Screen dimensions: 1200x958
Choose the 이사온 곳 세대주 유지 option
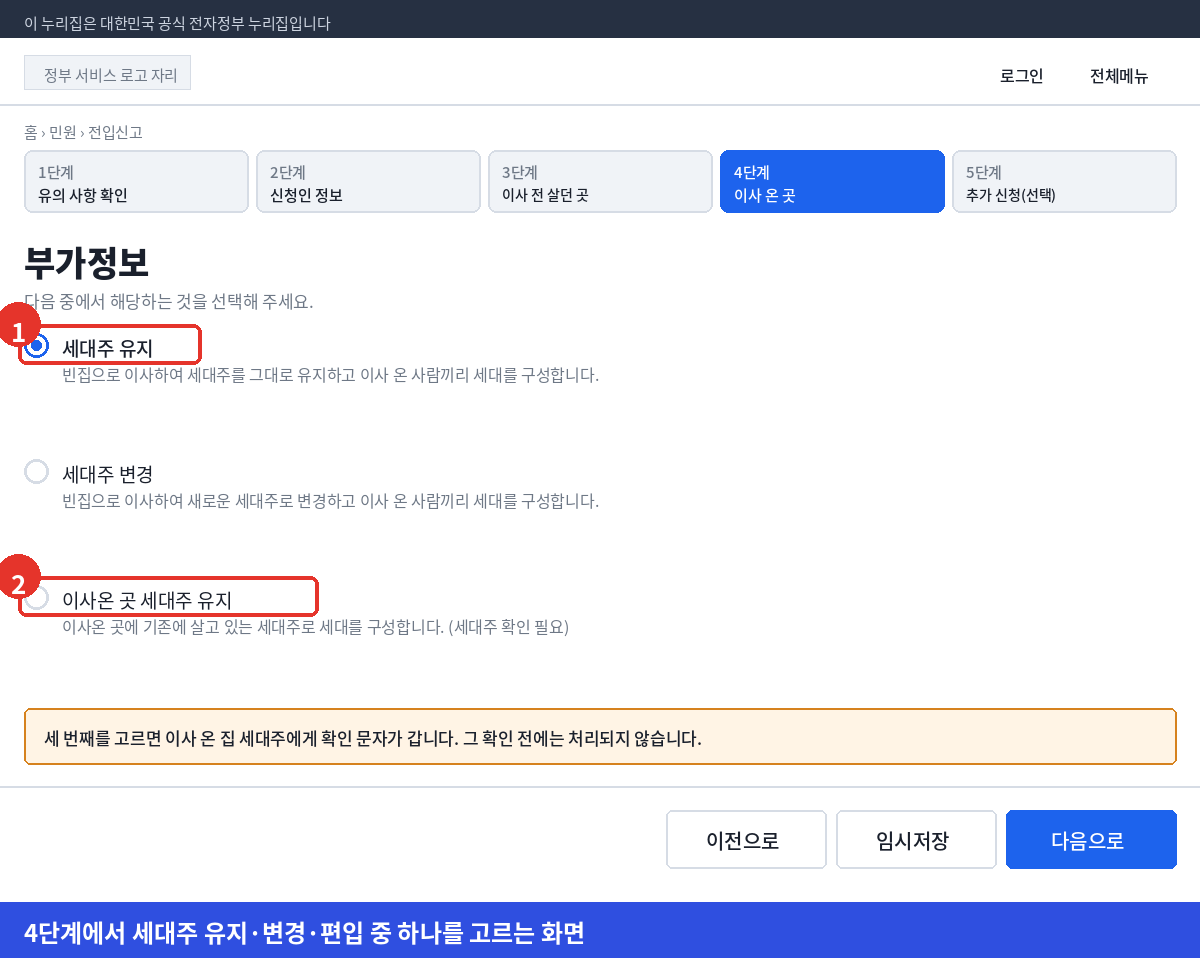pyautogui.click(x=37, y=597)
